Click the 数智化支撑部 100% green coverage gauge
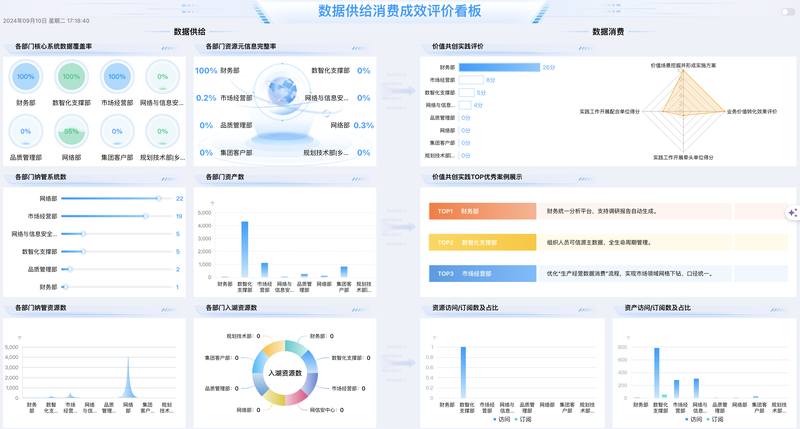800x429 pixels. 71,77
